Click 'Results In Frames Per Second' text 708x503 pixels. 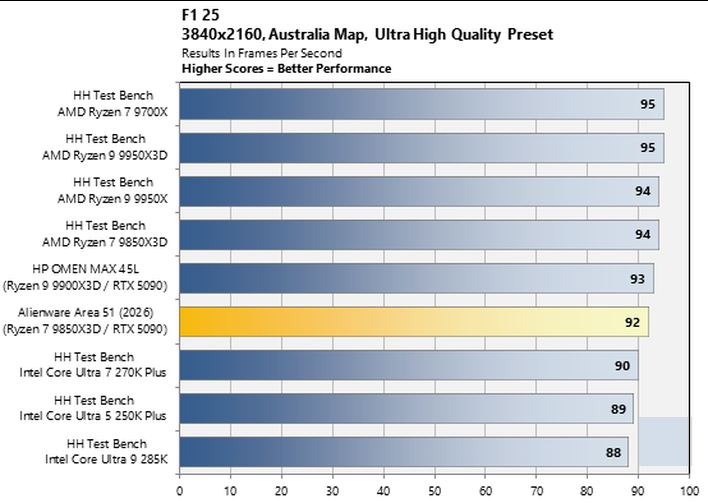(x=262, y=53)
